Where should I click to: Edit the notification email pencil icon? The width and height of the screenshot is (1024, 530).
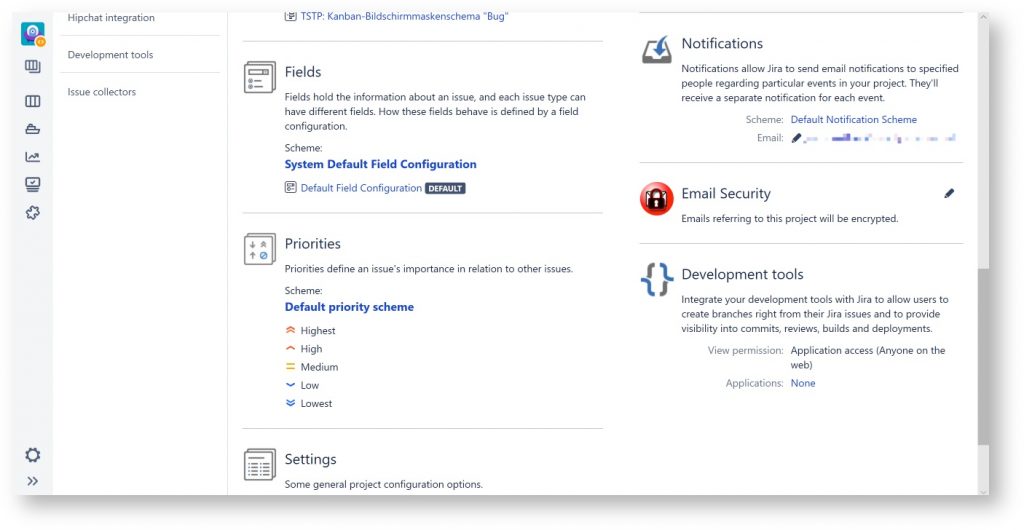pos(797,138)
